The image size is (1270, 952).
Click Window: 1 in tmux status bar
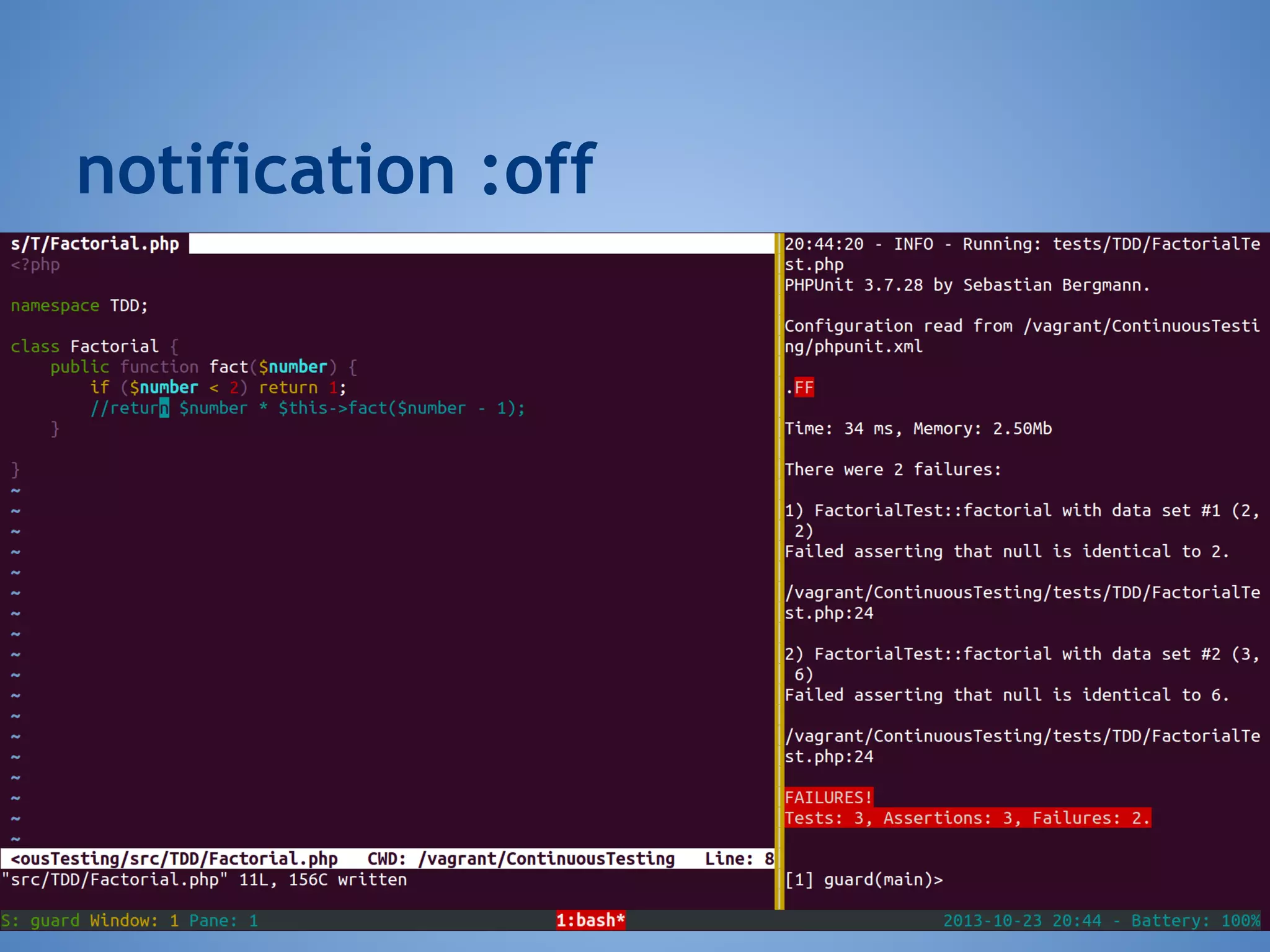pos(135,920)
